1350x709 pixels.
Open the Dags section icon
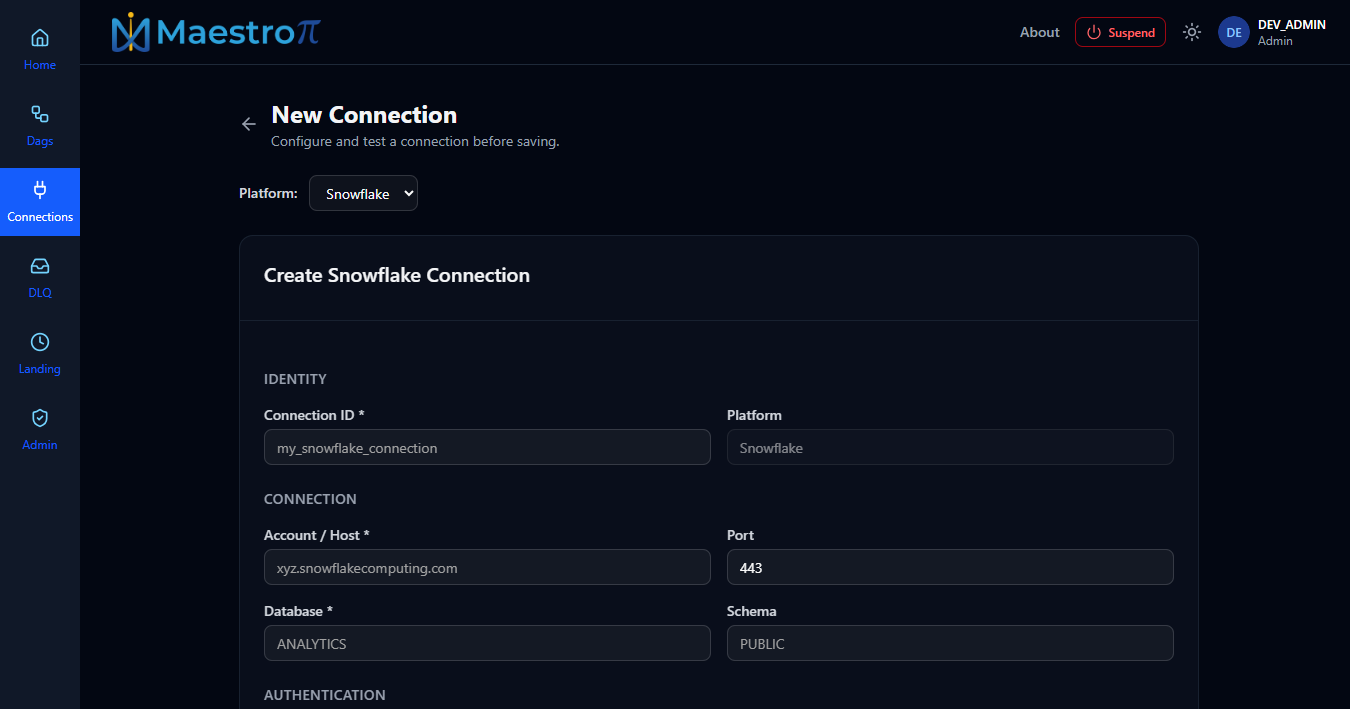click(40, 114)
